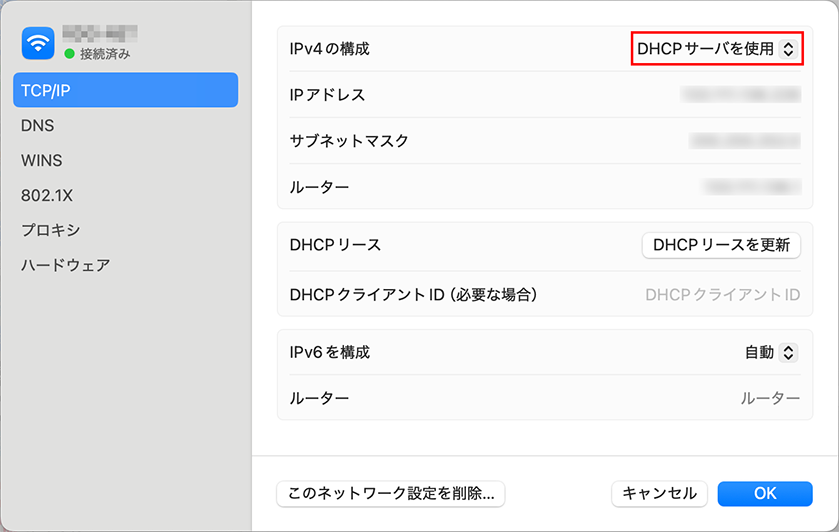Click the blurred IPアドレス value
The image size is (839, 532).
pos(740,95)
